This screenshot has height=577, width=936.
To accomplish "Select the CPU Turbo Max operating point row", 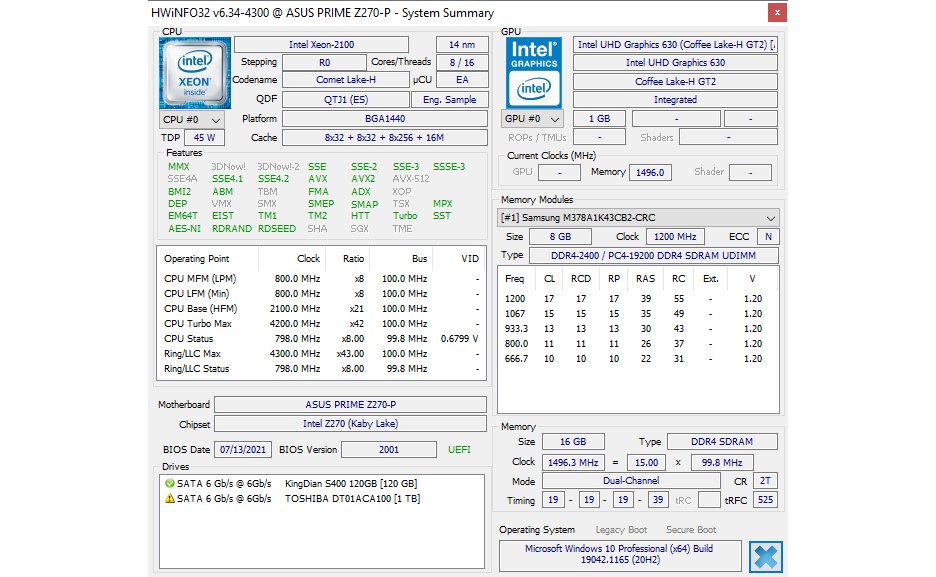I will click(x=321, y=324).
